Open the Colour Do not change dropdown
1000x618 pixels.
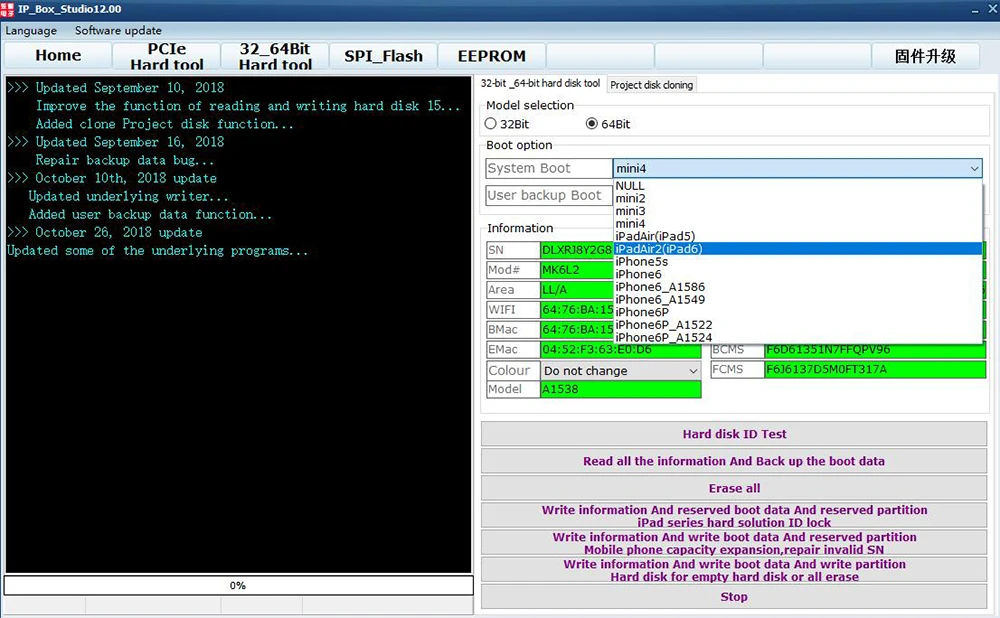[x=621, y=371]
